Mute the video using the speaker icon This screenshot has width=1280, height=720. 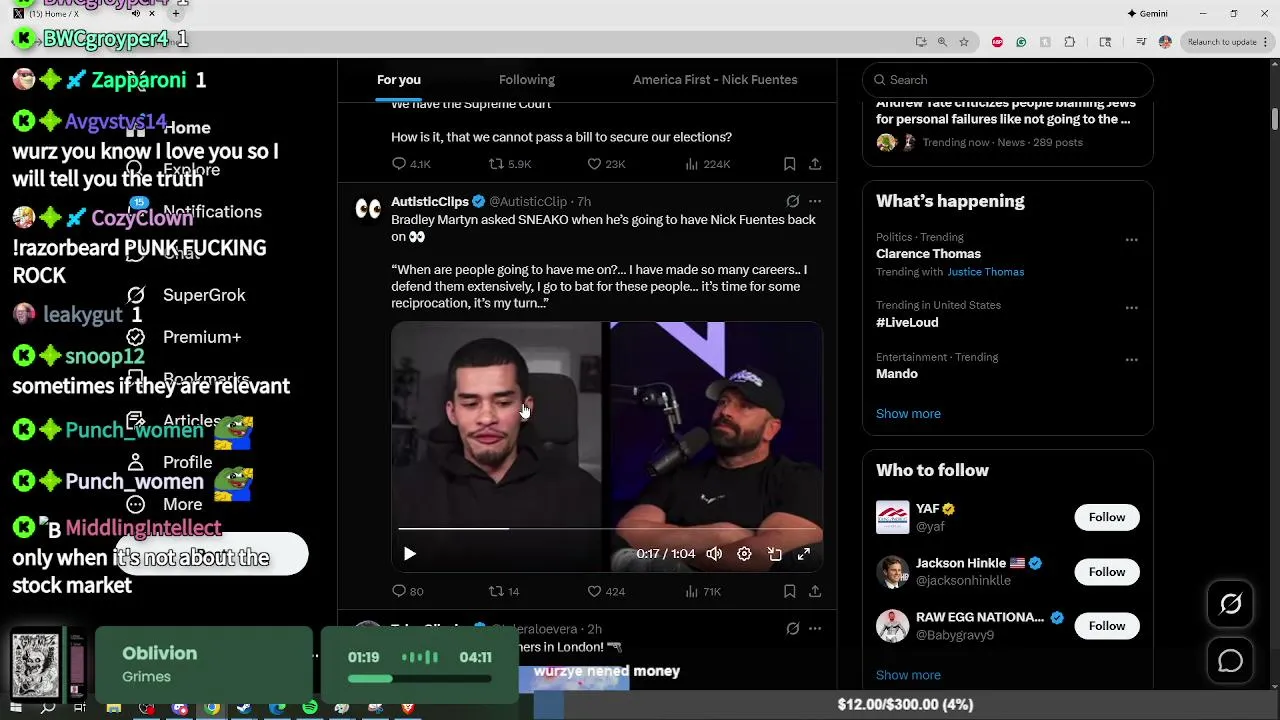click(x=714, y=554)
